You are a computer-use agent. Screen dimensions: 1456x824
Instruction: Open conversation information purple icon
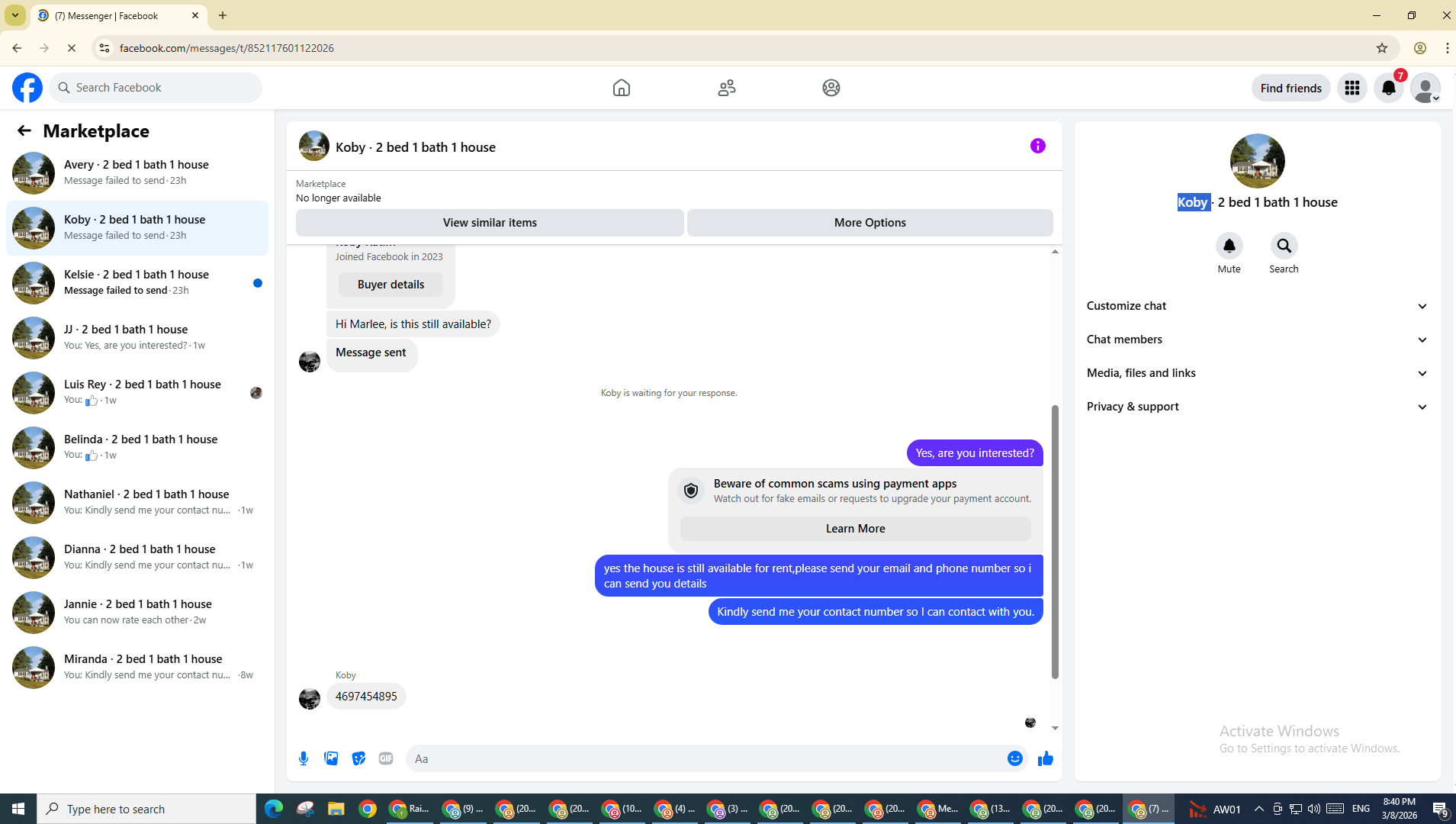pos(1038,146)
